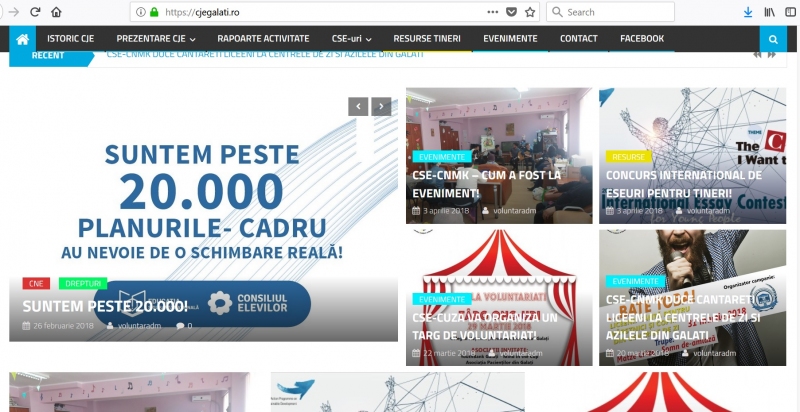Click EVENIMENTE tag on CANTARETI LICEENI post
The image size is (800, 412).
tap(636, 281)
